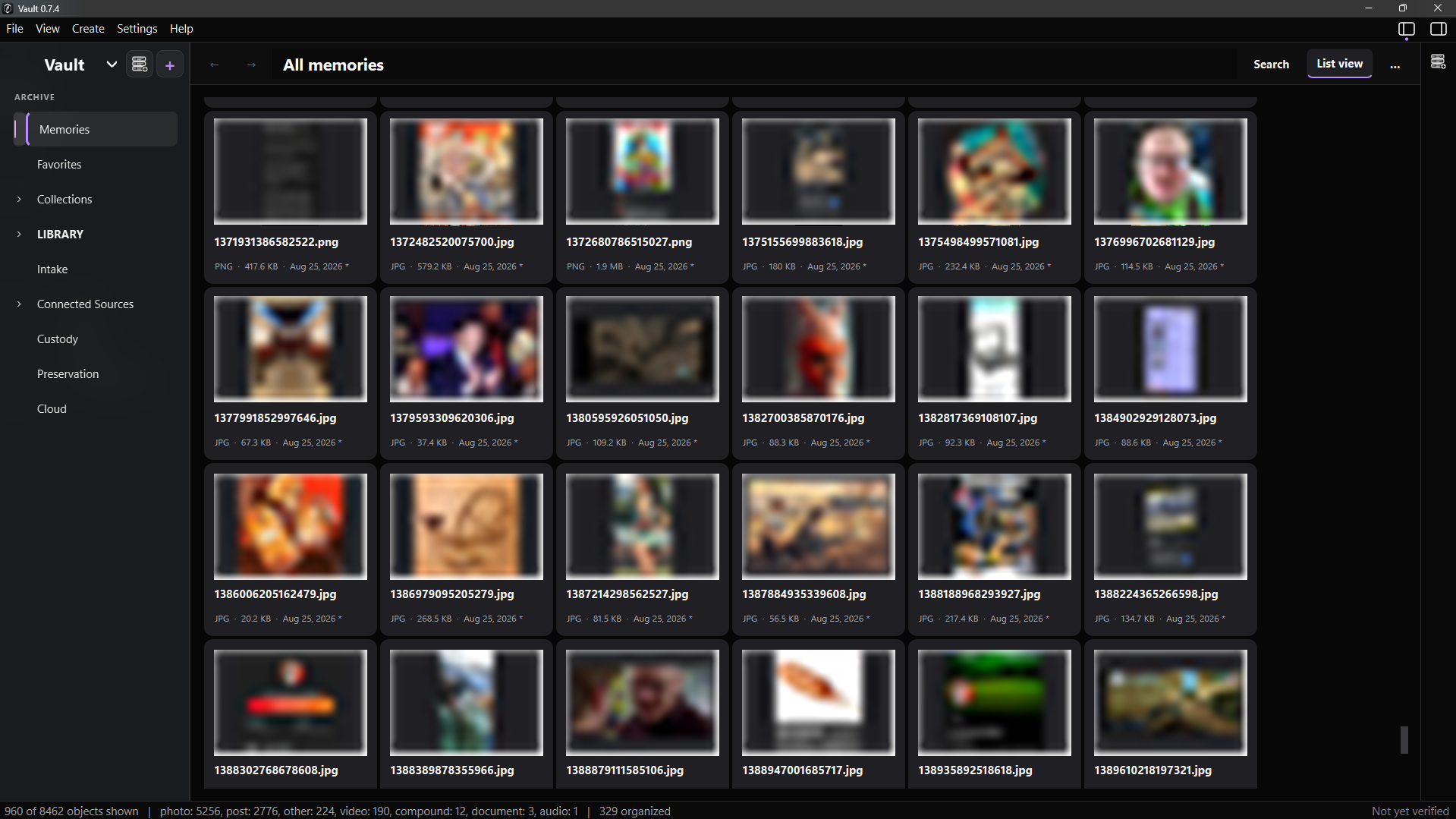Screen dimensions: 1456x819
Task: Select thumbnail 1388947001685717.jpg
Action: 819,703
